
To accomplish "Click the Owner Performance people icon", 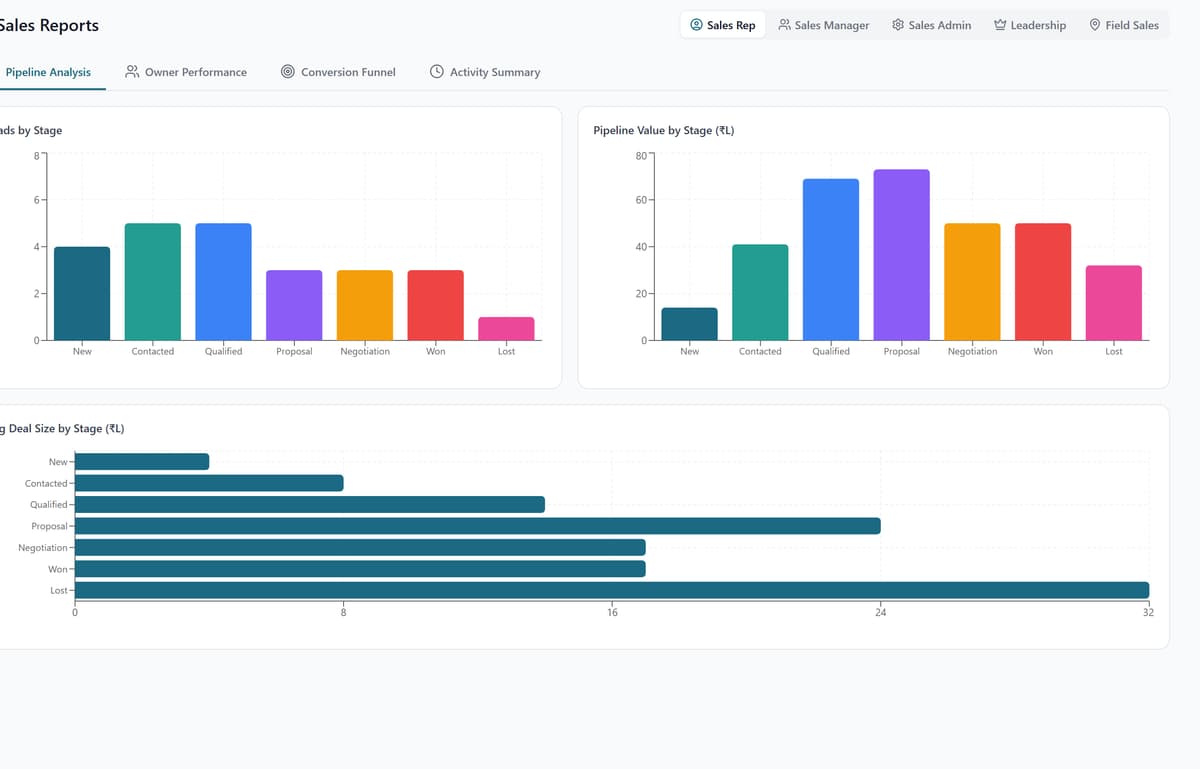I will [x=132, y=72].
